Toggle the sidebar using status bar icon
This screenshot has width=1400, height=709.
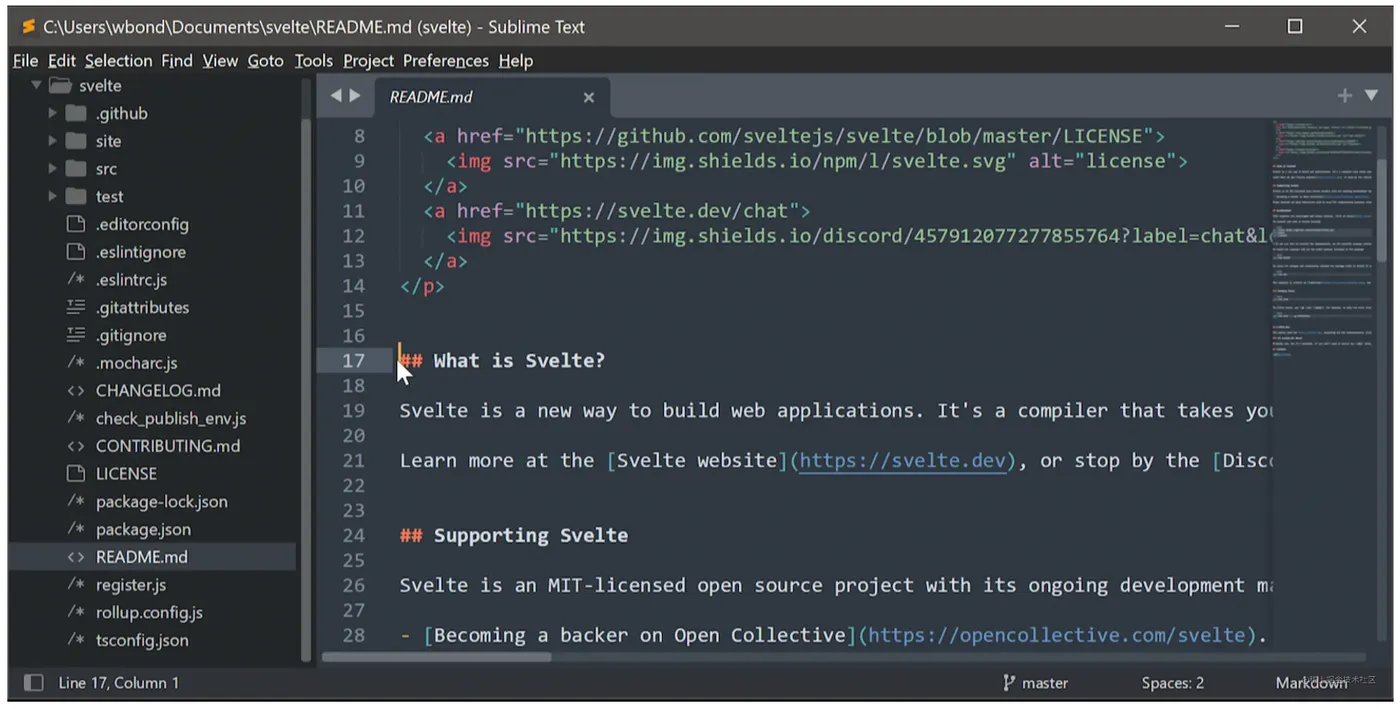(x=33, y=683)
